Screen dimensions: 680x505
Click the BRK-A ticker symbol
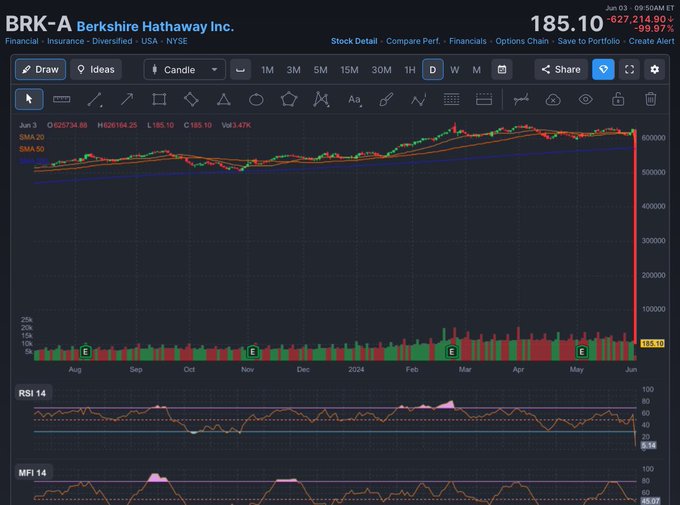(38, 23)
